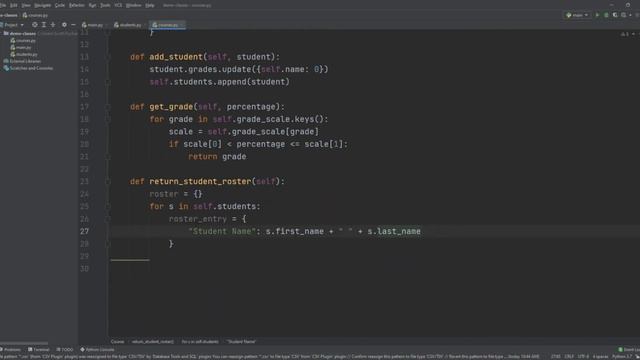Click the 4 spaces indent status entry

pos(600,356)
